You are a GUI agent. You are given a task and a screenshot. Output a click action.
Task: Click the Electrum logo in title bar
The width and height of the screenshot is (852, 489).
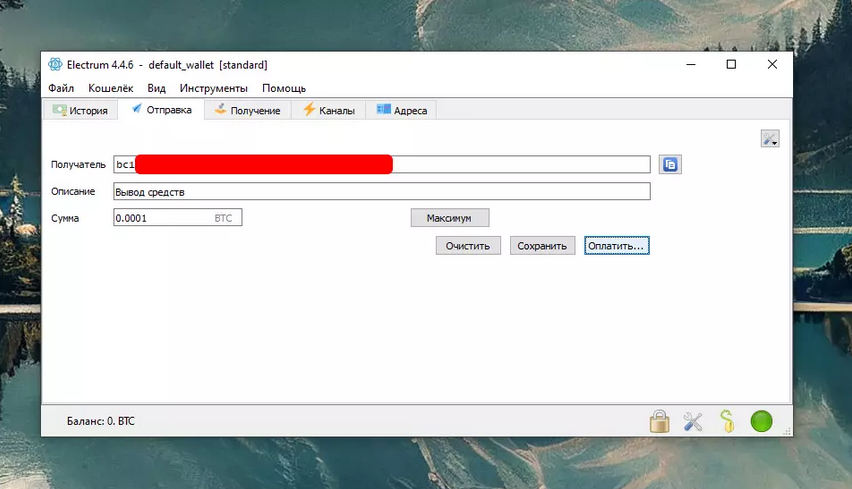coord(55,65)
